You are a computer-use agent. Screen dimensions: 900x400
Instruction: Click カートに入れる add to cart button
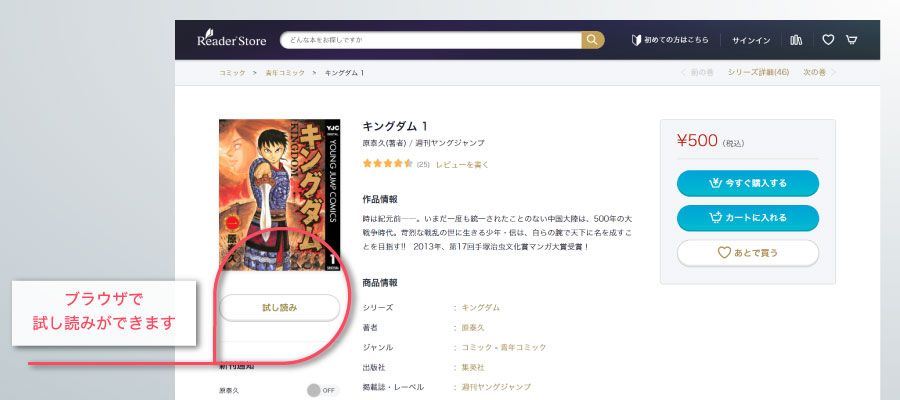(x=748, y=218)
